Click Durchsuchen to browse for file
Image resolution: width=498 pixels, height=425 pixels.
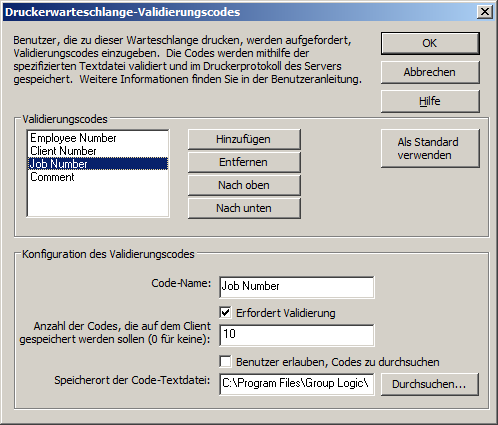click(429, 384)
